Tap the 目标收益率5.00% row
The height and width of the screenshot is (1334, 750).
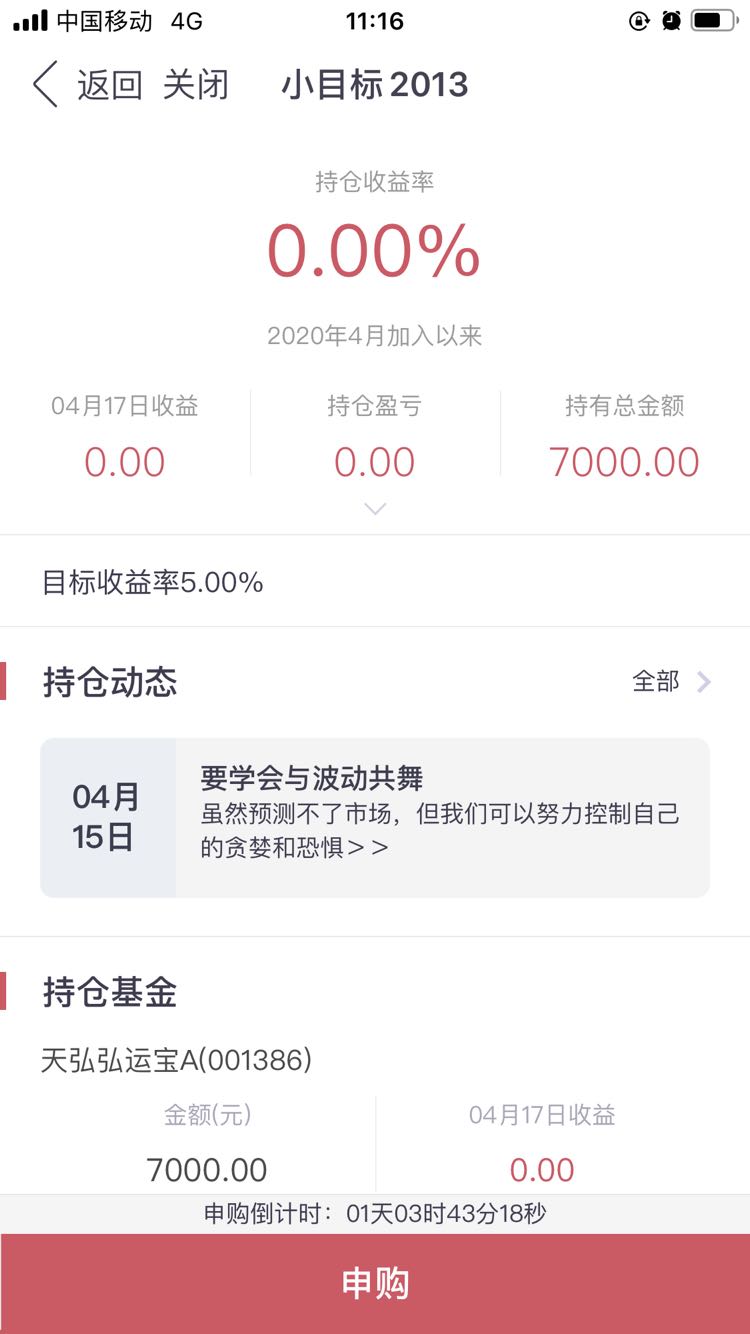[375, 582]
